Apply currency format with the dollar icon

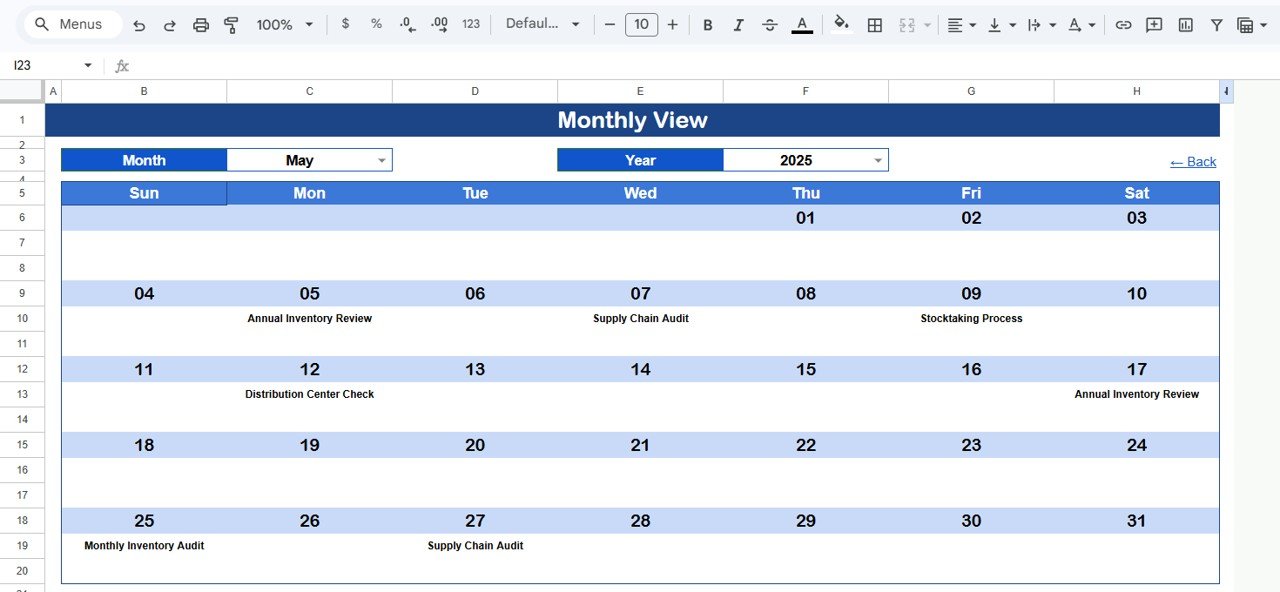345,24
